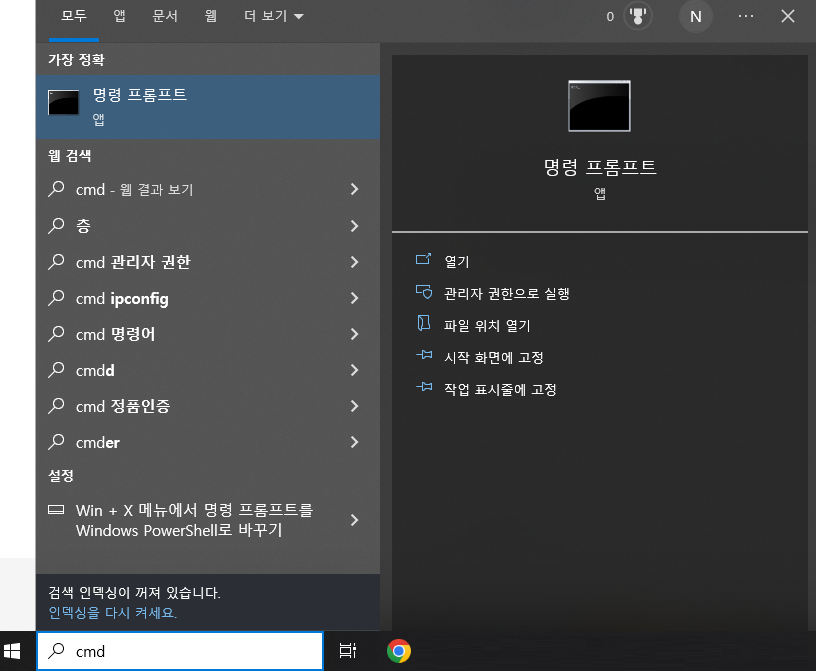Screen dimensions: 816x671
Task: Open Task View on the taskbar
Action: tap(348, 651)
